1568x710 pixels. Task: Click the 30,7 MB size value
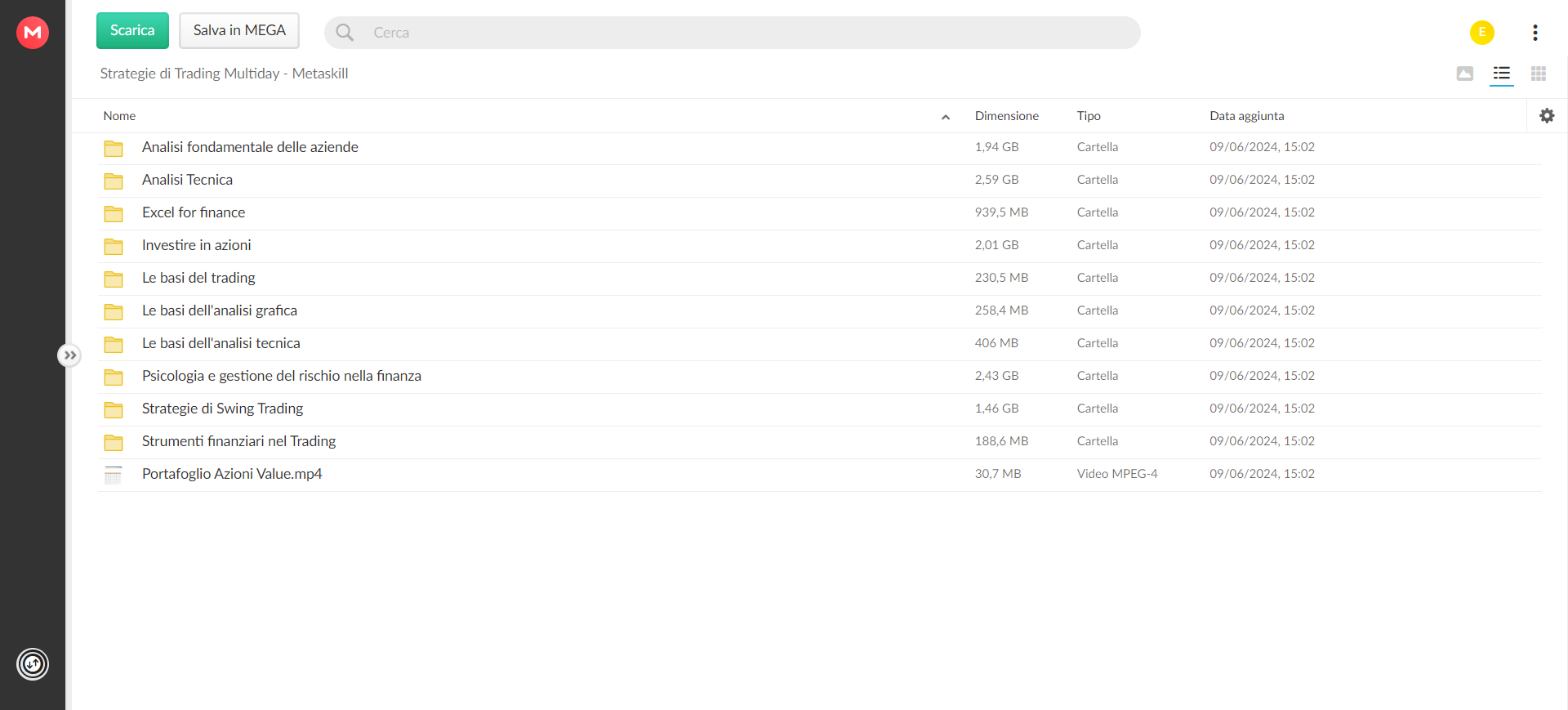tap(998, 474)
